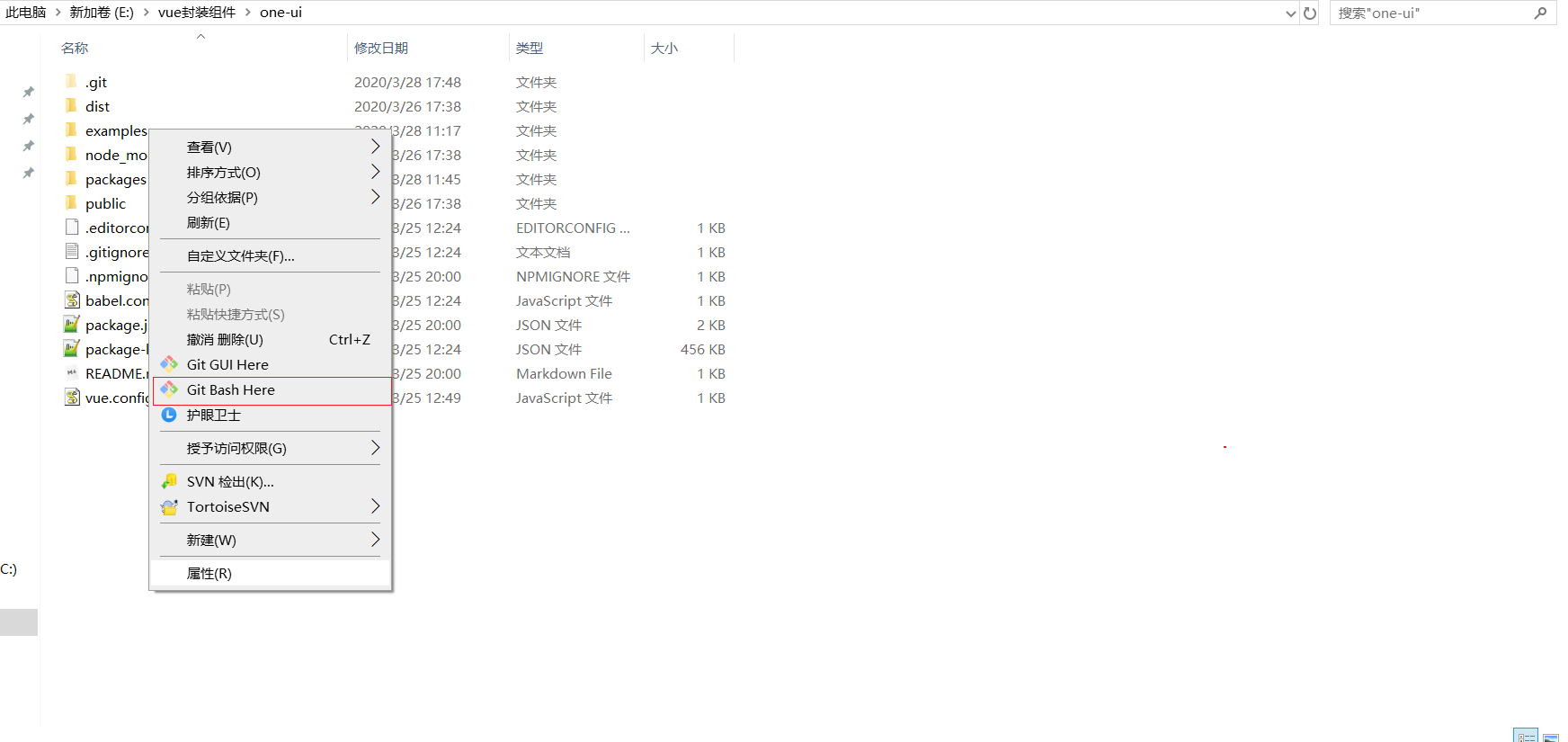Viewport: 1568px width, 742px height.
Task: Open the 查看(V) submenu
Action: click(x=271, y=147)
